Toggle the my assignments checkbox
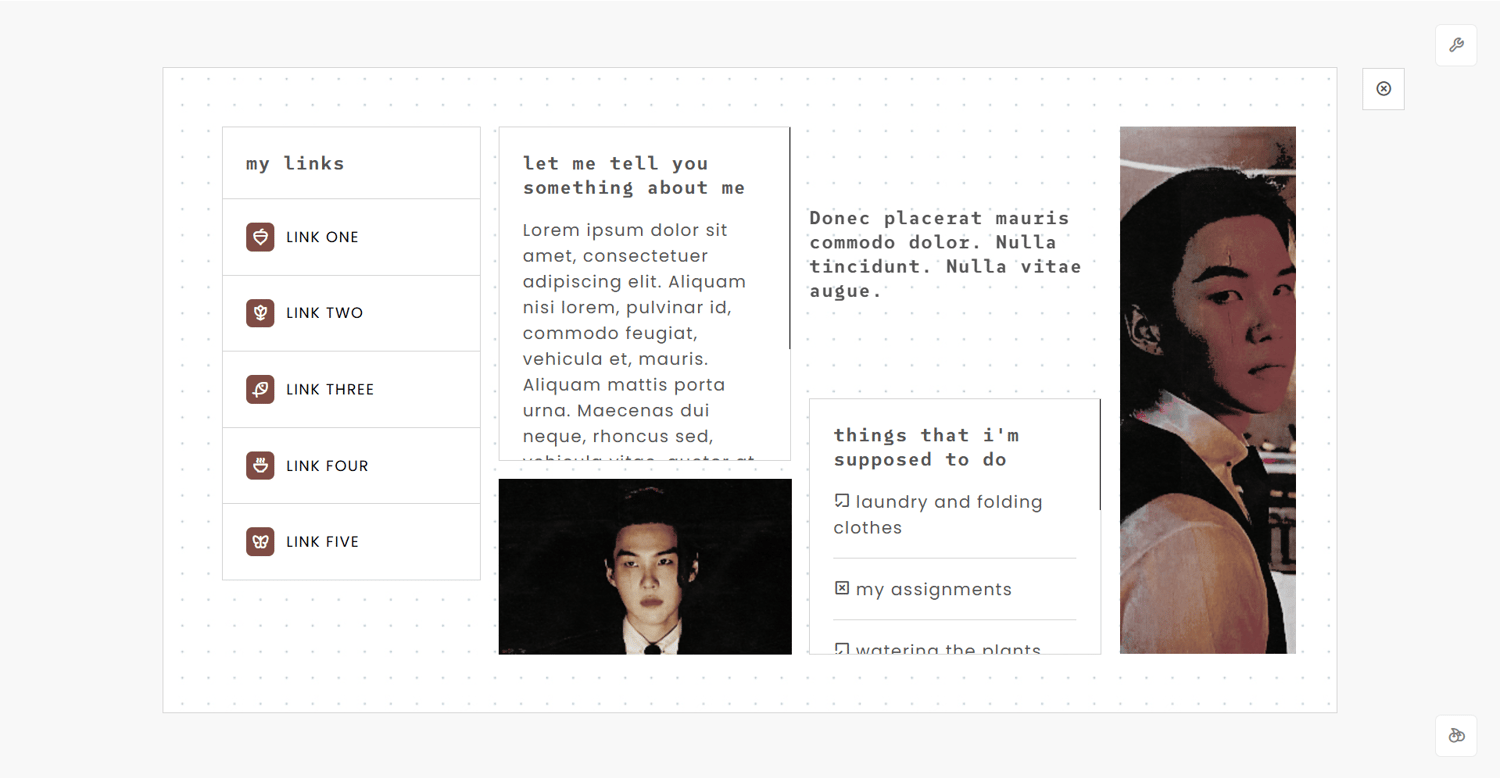Screen dimensions: 1500x778 click(842, 588)
